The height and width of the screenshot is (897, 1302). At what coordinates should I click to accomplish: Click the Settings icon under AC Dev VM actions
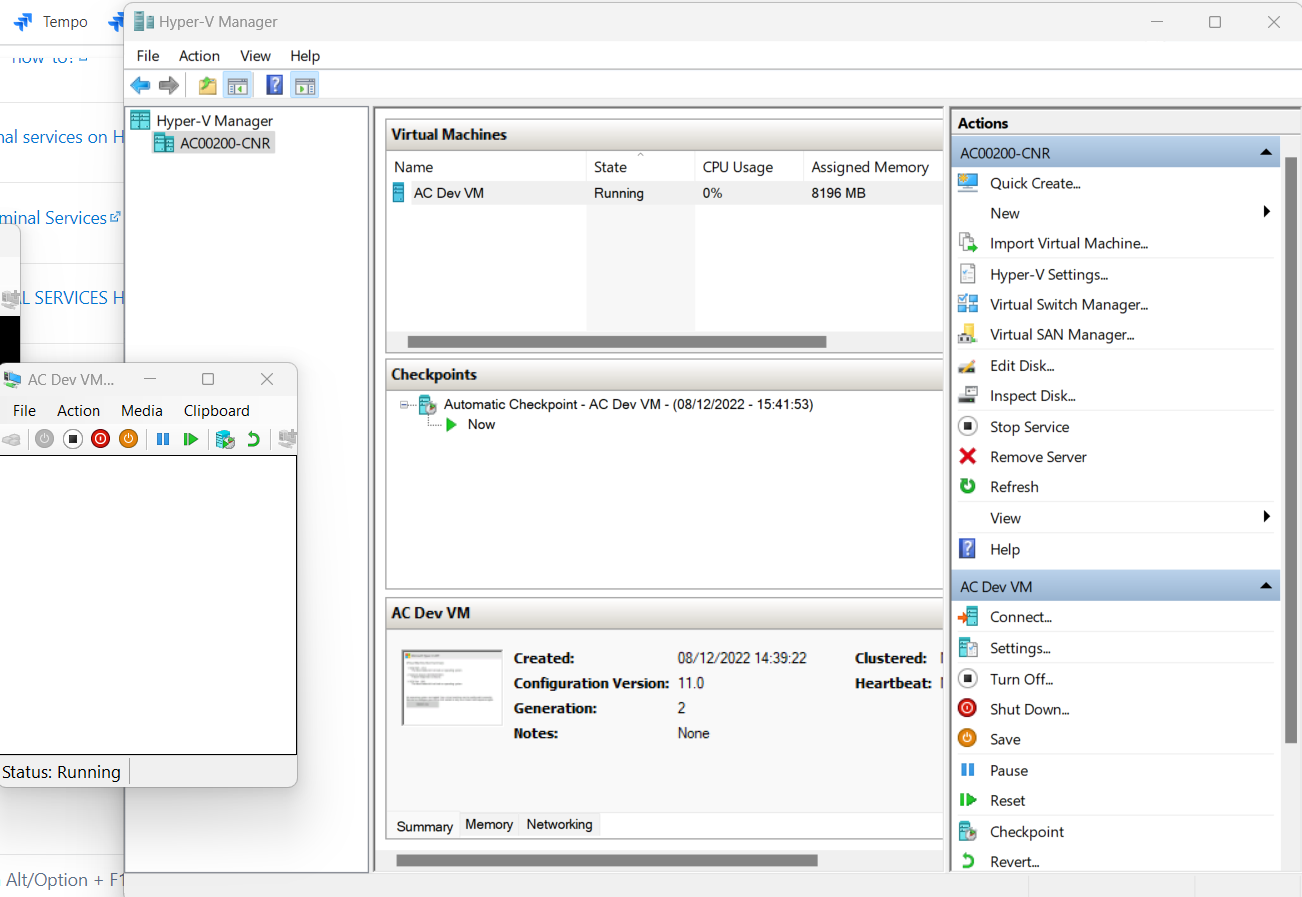[967, 648]
